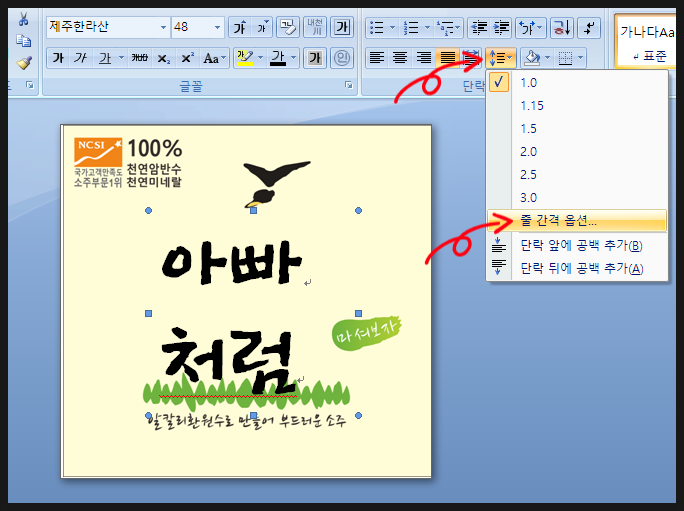Toggle Align Right
Viewport: 684px width, 511px height.
(x=424, y=58)
